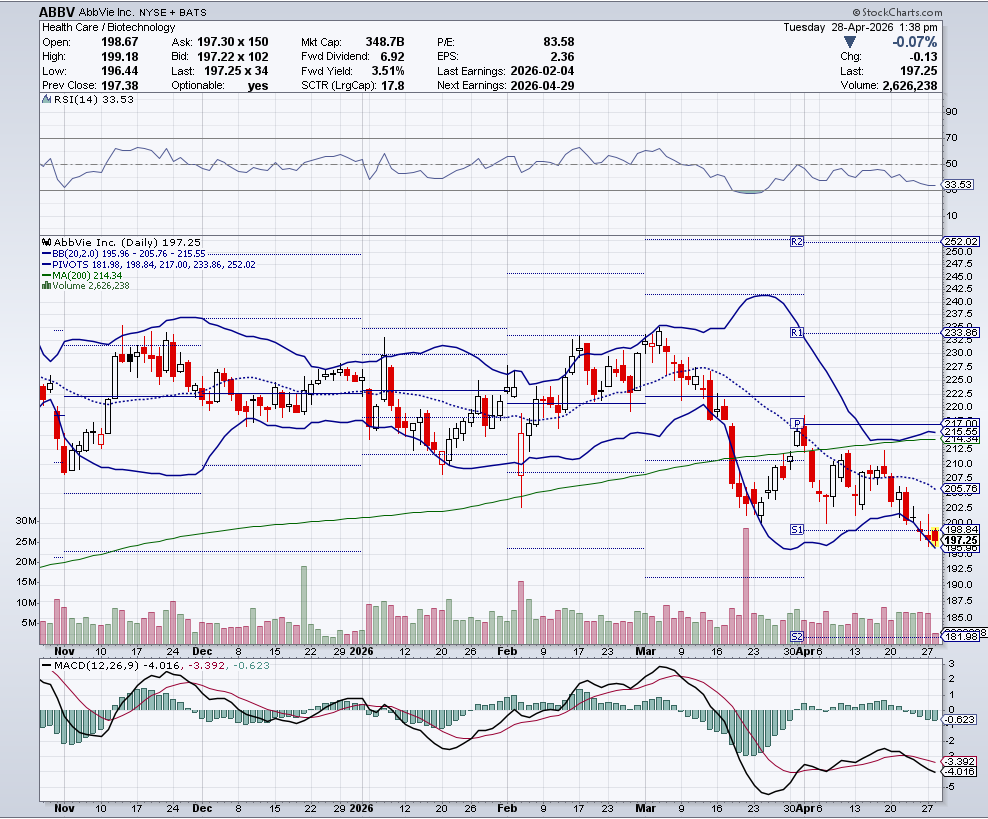Image resolution: width=988 pixels, height=819 pixels.
Task: Click the SCTR (LrgCap) value 17.8
Action: [393, 85]
